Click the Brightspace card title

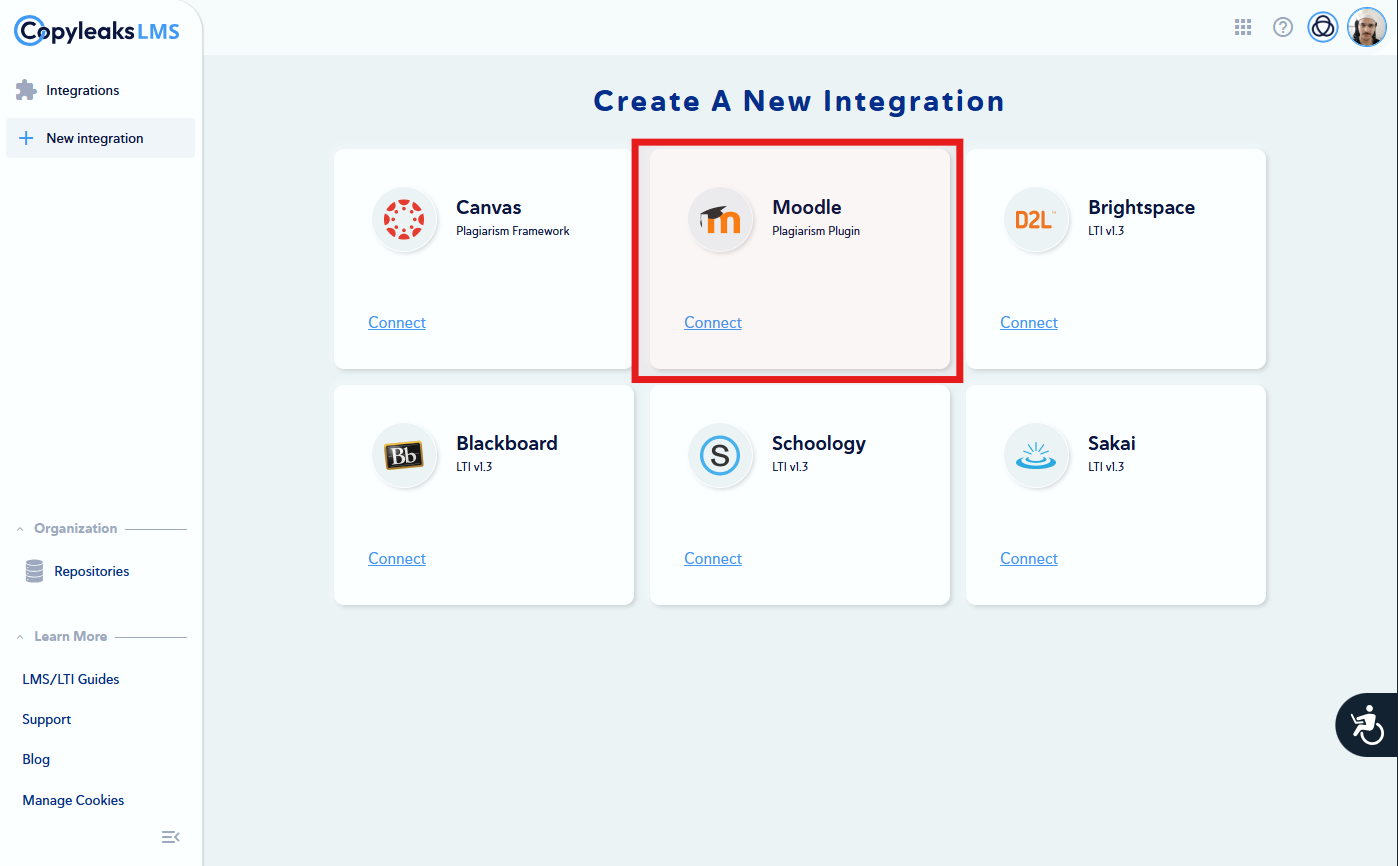click(1141, 207)
